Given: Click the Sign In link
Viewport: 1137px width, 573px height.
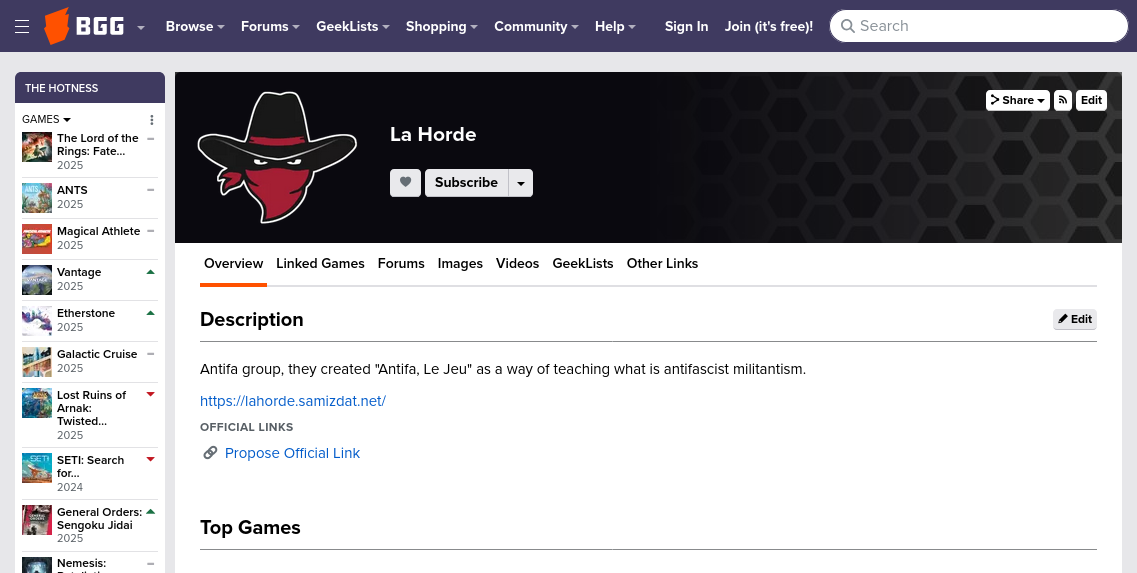Looking at the screenshot, I should [686, 26].
